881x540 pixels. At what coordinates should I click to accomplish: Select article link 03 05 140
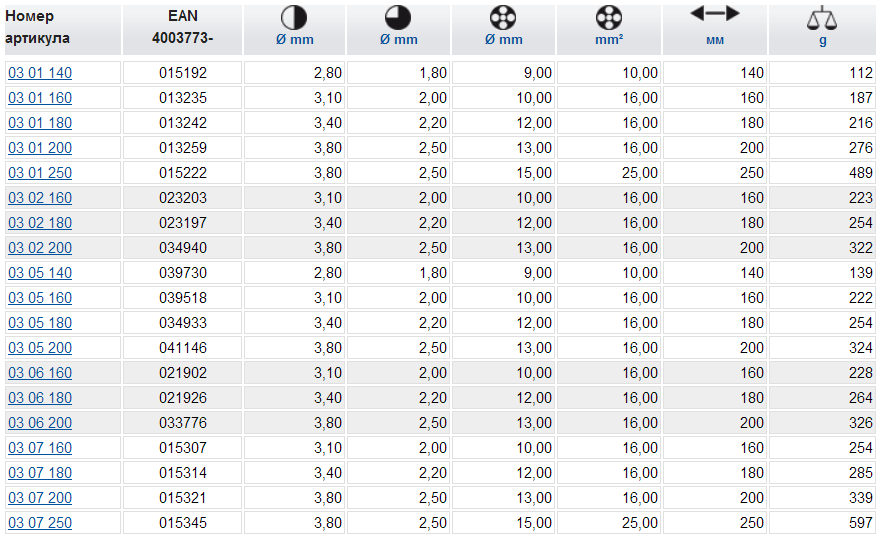(40, 273)
